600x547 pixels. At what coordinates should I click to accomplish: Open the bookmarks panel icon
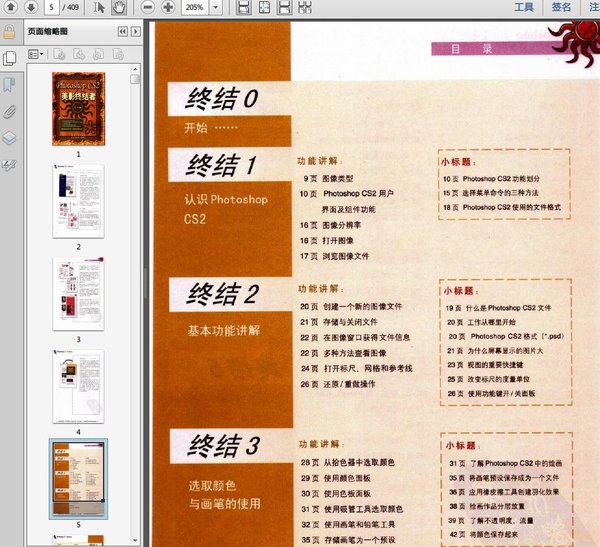click(x=9, y=85)
